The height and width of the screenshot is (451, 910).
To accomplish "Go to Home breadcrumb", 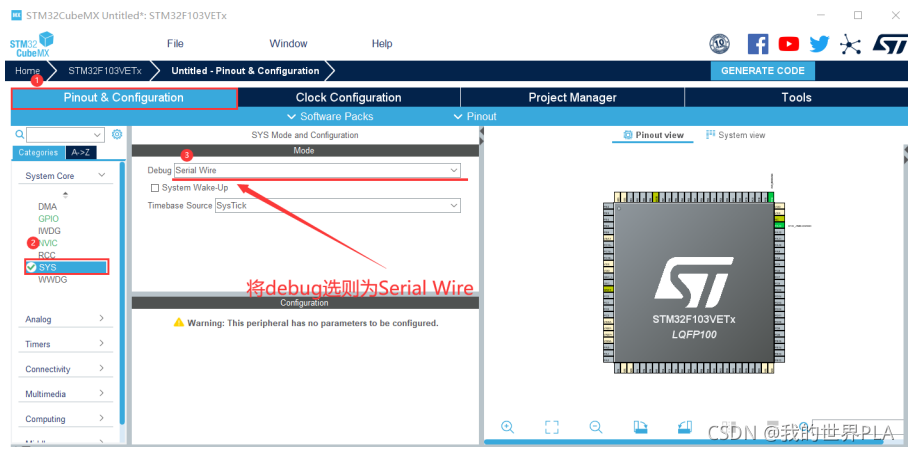I will pos(27,71).
